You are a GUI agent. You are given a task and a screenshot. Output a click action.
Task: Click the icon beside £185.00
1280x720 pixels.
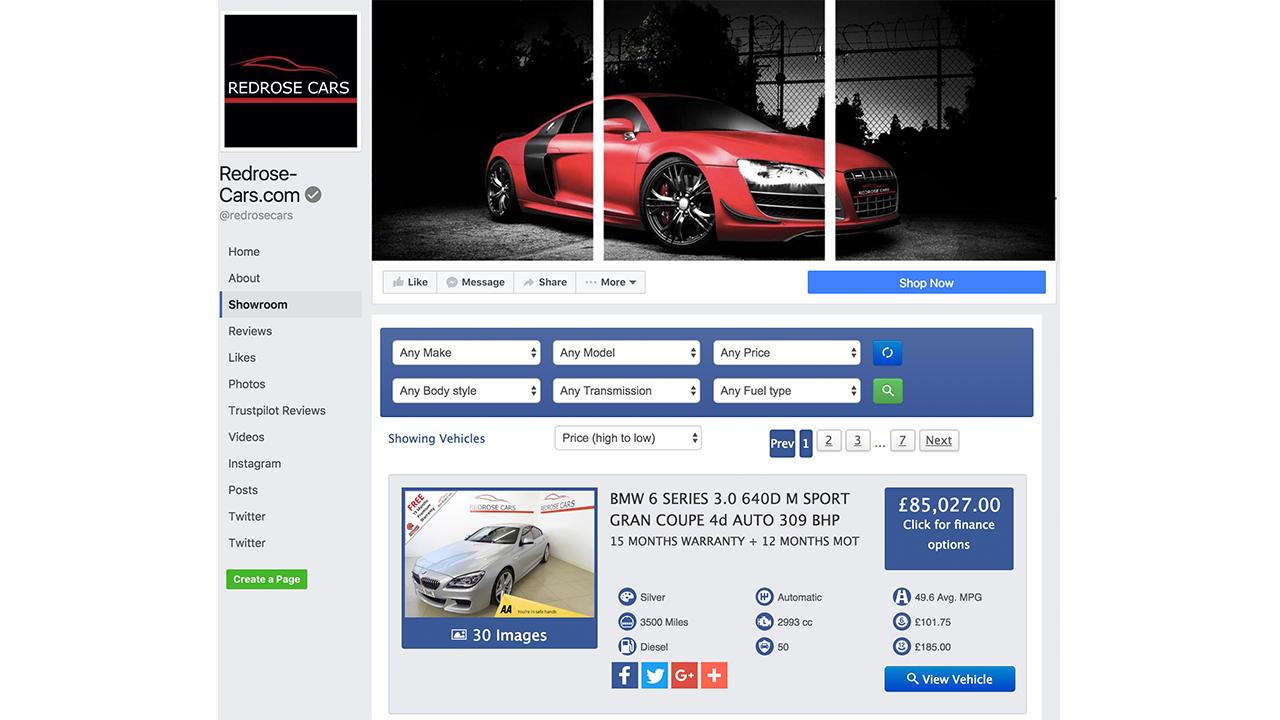tap(902, 647)
